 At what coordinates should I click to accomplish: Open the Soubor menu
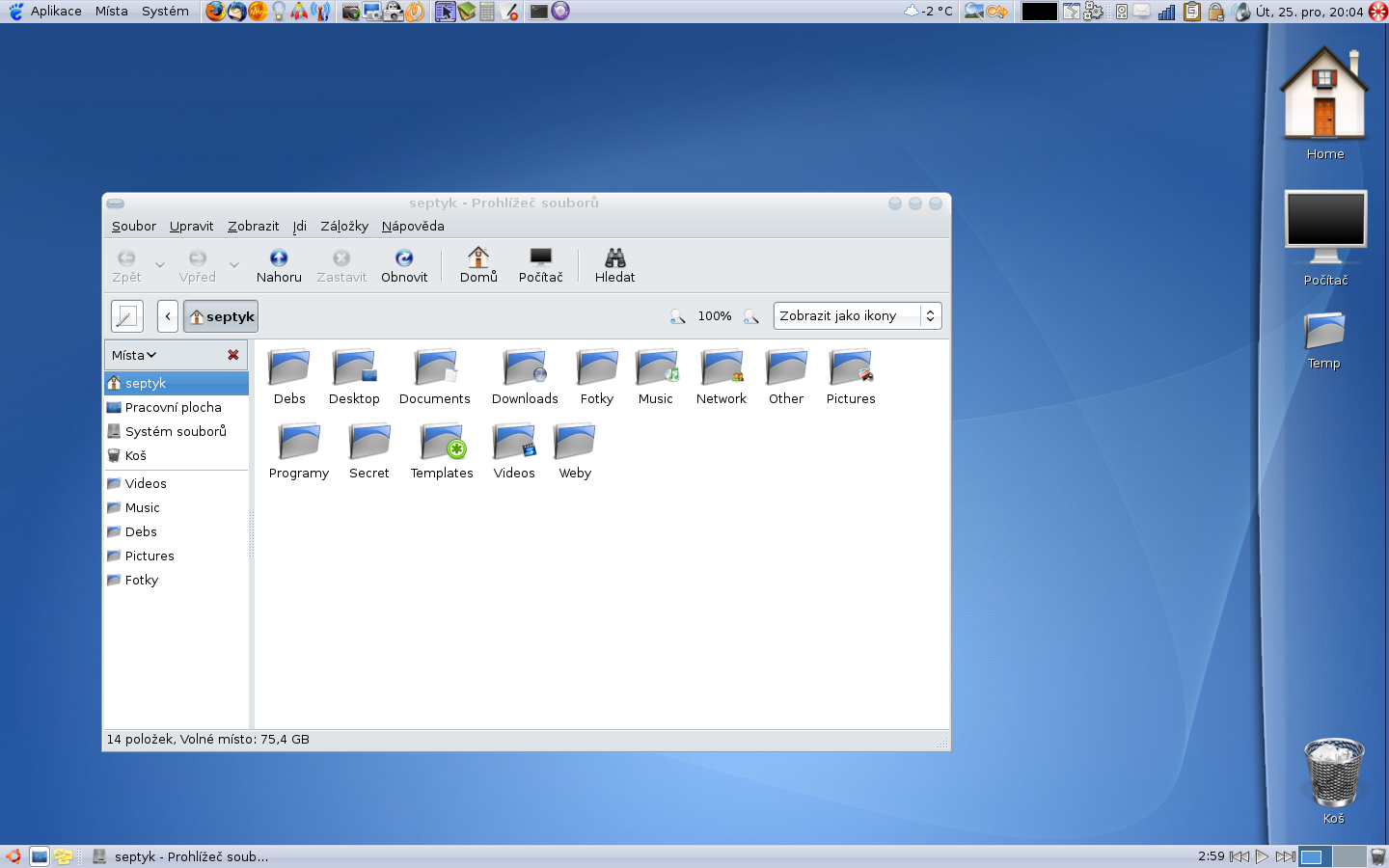134,226
